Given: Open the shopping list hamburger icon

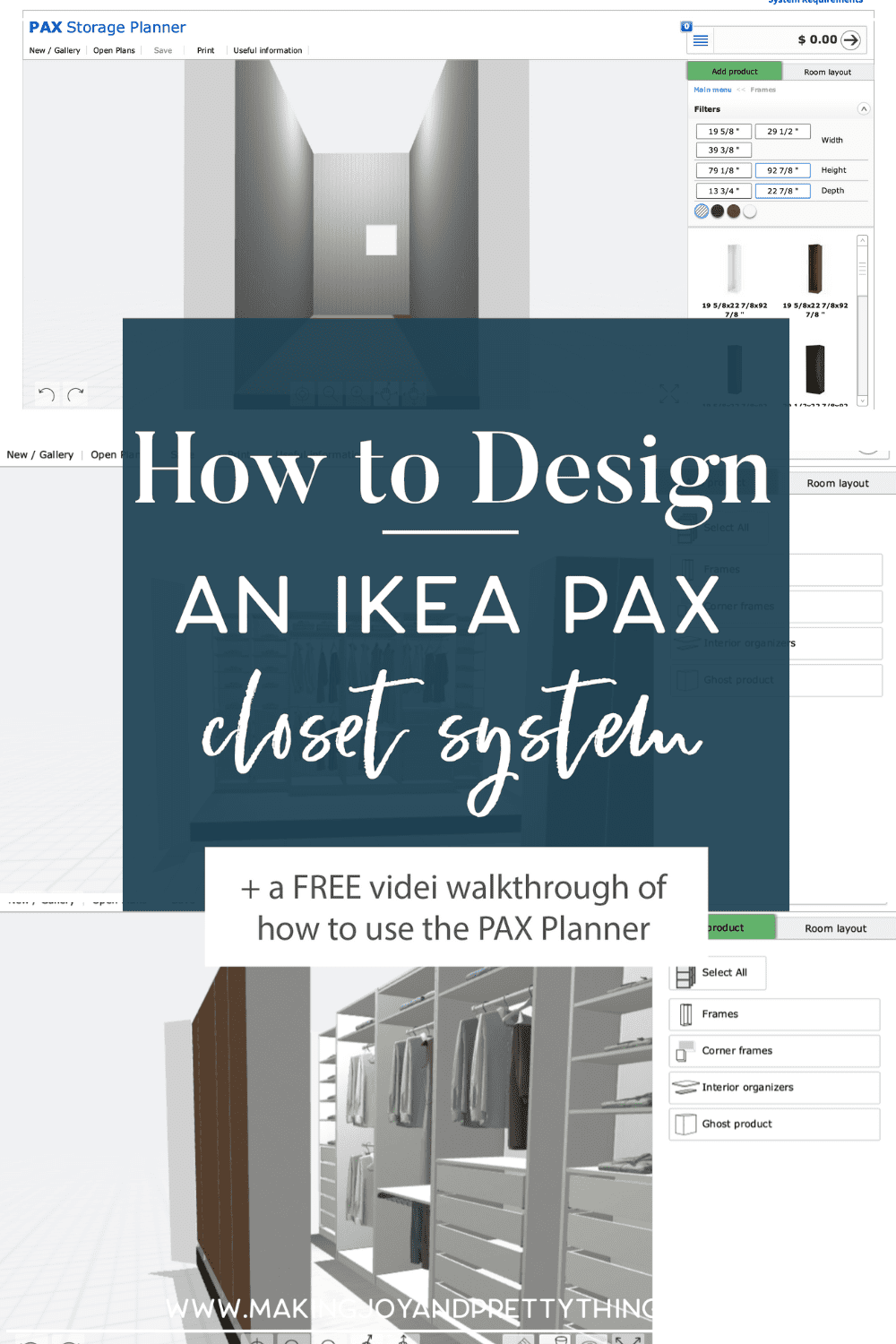Looking at the screenshot, I should tap(701, 40).
